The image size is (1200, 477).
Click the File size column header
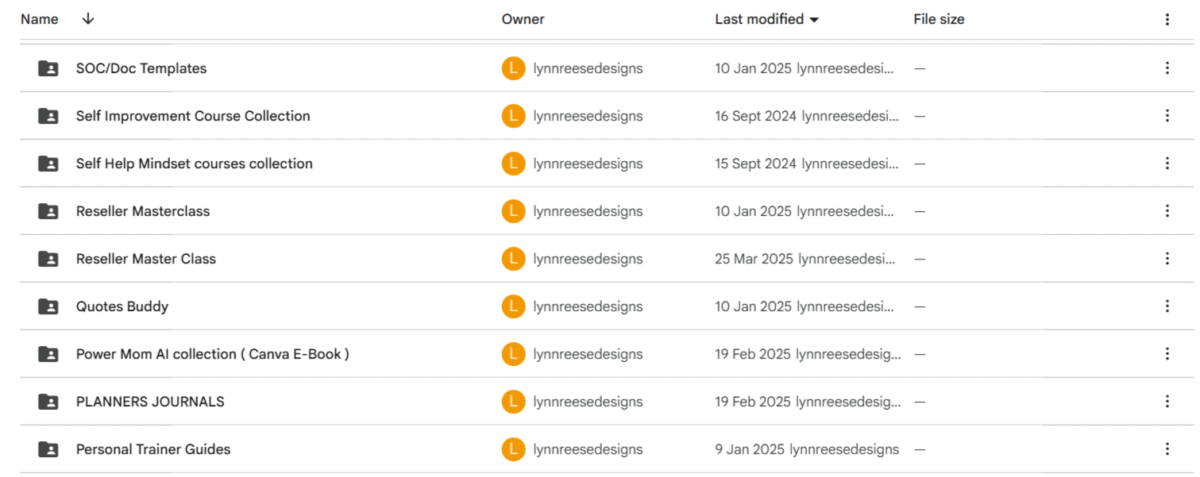point(939,19)
